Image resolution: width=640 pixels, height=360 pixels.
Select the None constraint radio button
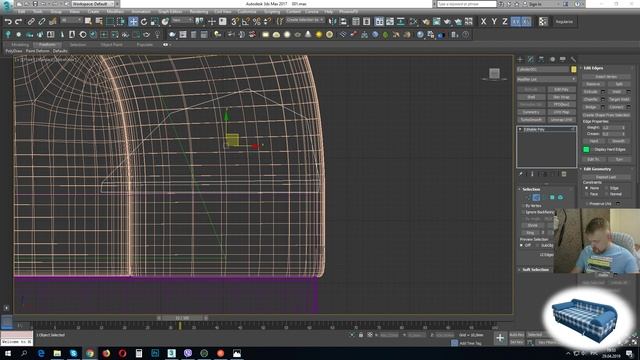pos(587,188)
